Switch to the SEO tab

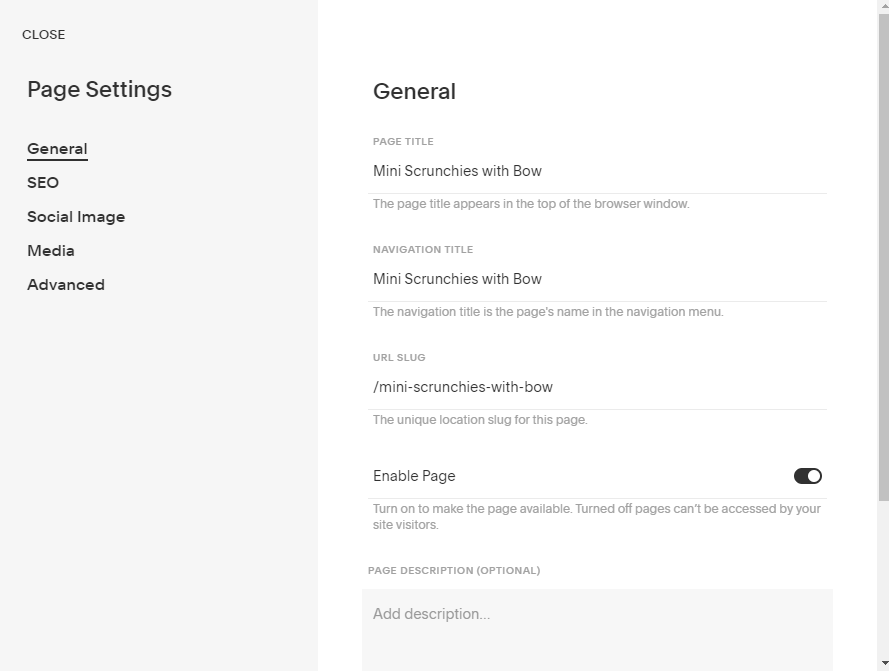(x=43, y=183)
